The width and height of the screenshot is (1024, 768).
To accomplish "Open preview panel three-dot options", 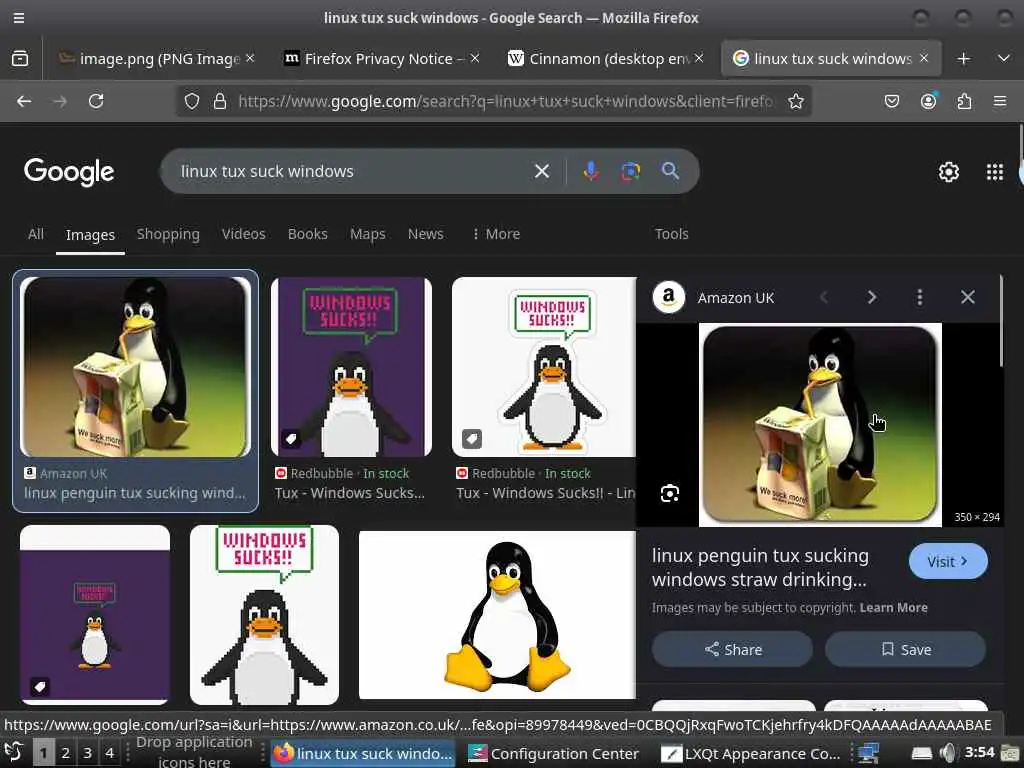I will pyautogui.click(x=920, y=298).
